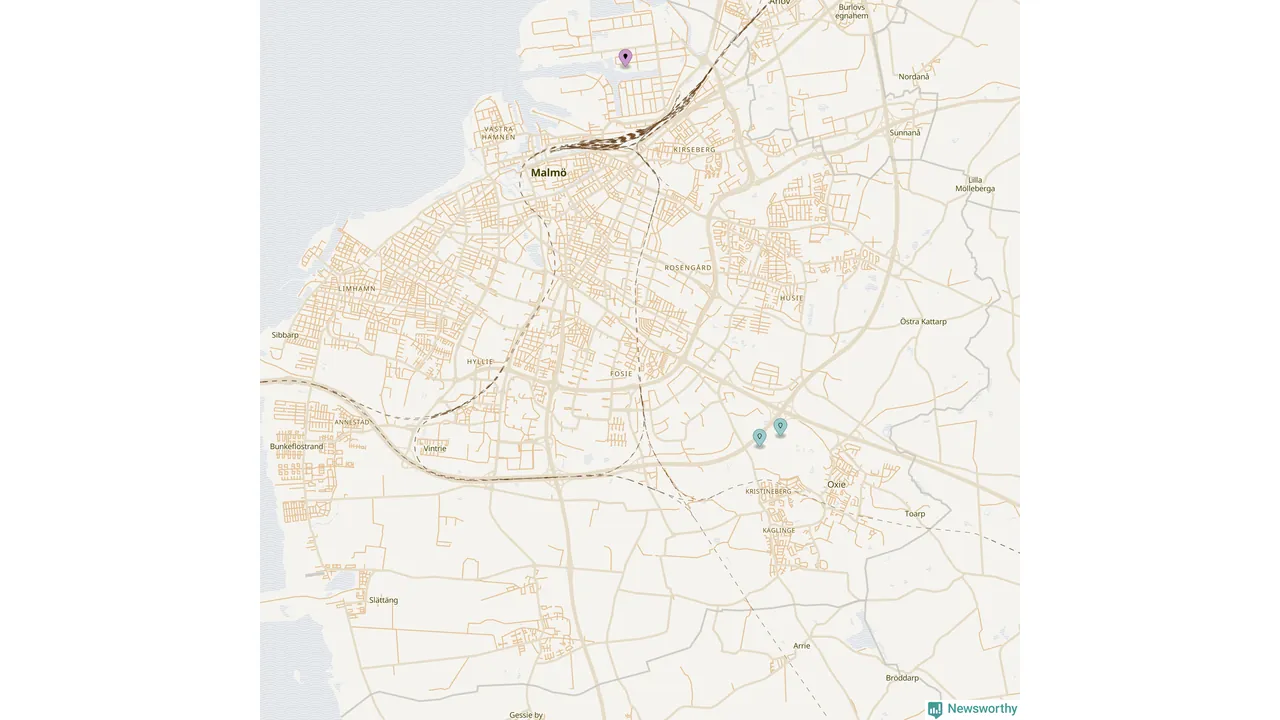
Task: Click the Malmö city label
Action: (x=549, y=173)
